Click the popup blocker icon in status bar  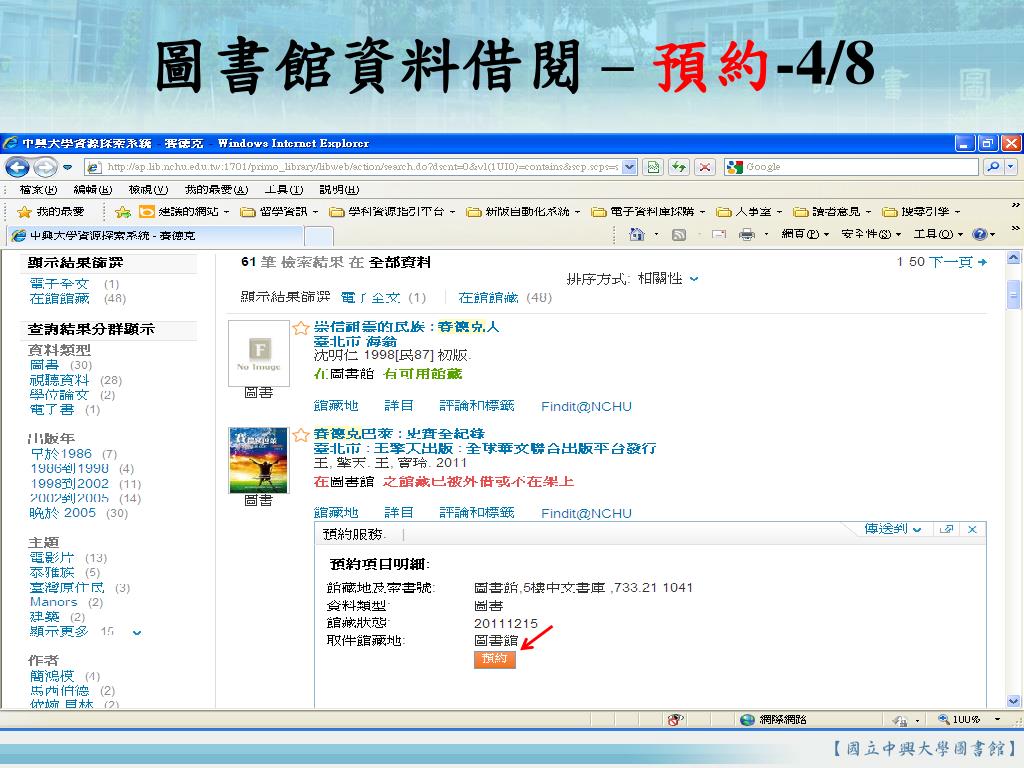pos(675,720)
